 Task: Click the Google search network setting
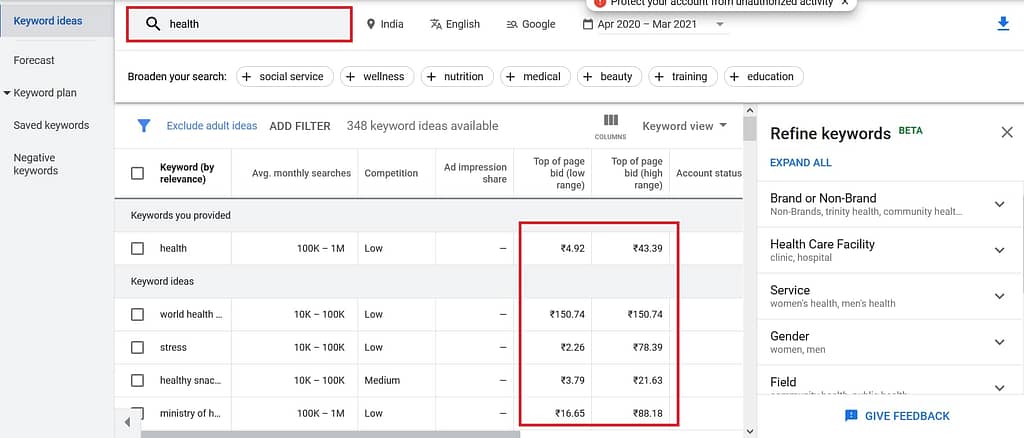point(530,24)
